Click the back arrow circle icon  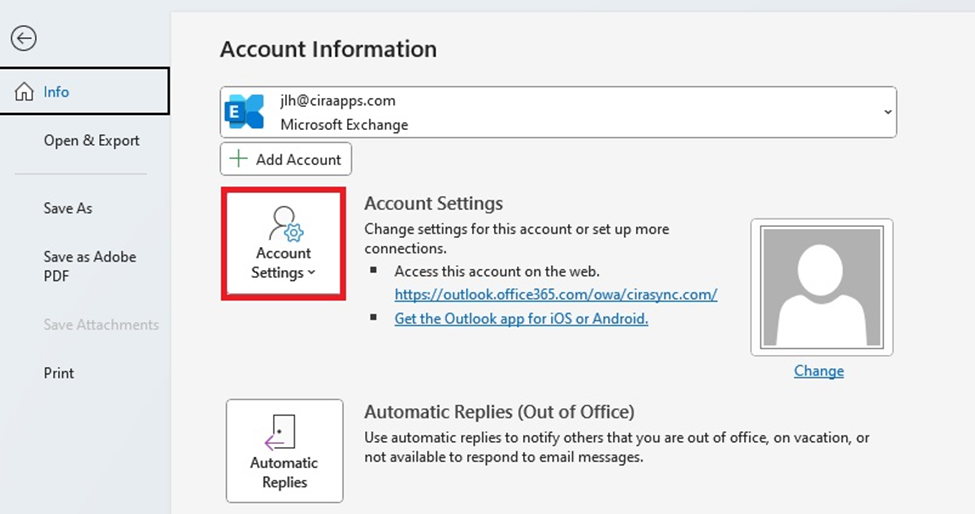click(24, 39)
